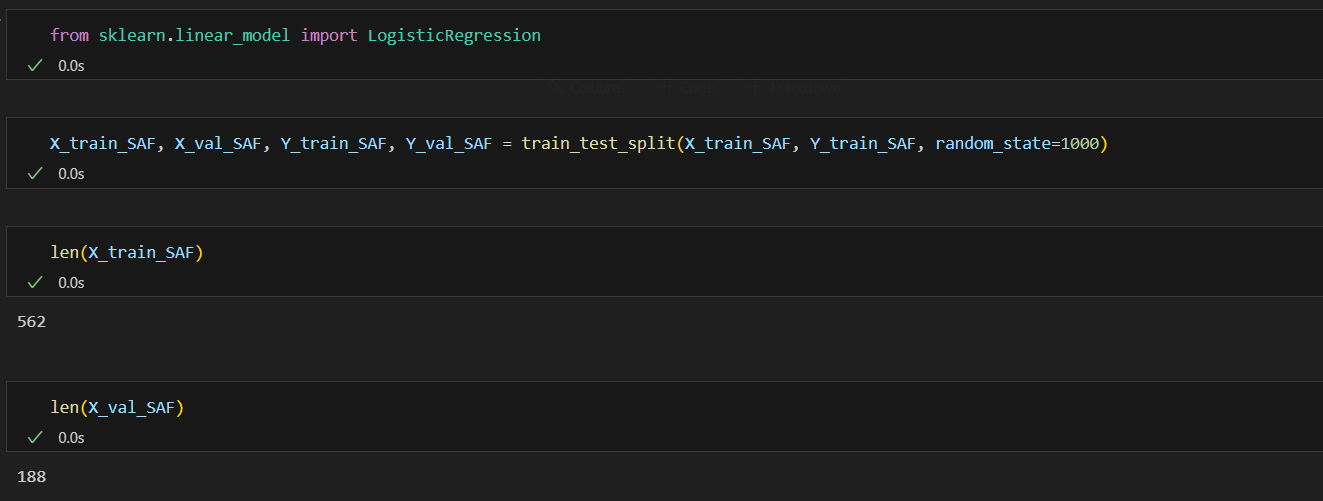Click the random_state=1000 argument
1323x501 pixels.
click(1017, 144)
